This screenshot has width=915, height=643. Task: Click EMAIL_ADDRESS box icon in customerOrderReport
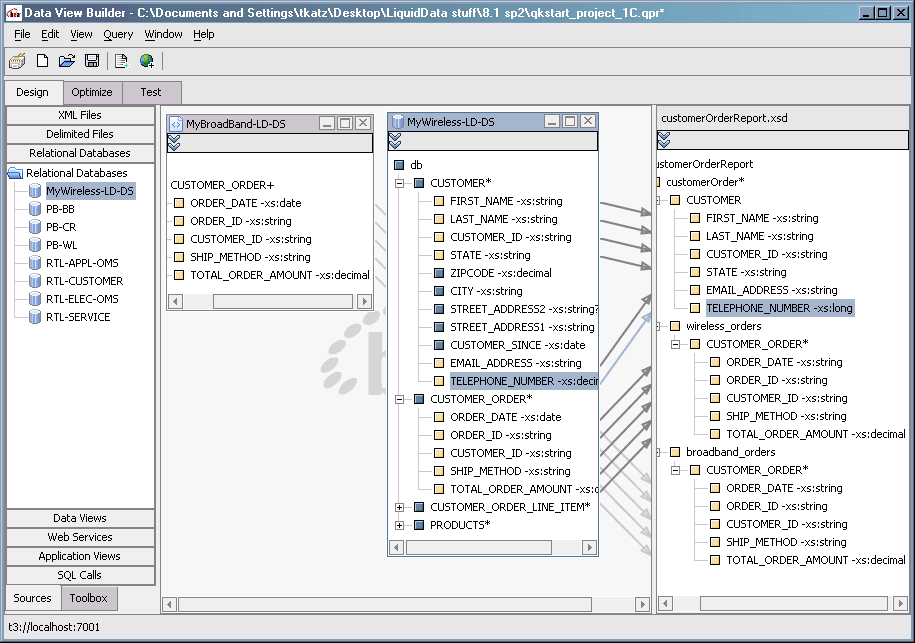[x=695, y=290]
